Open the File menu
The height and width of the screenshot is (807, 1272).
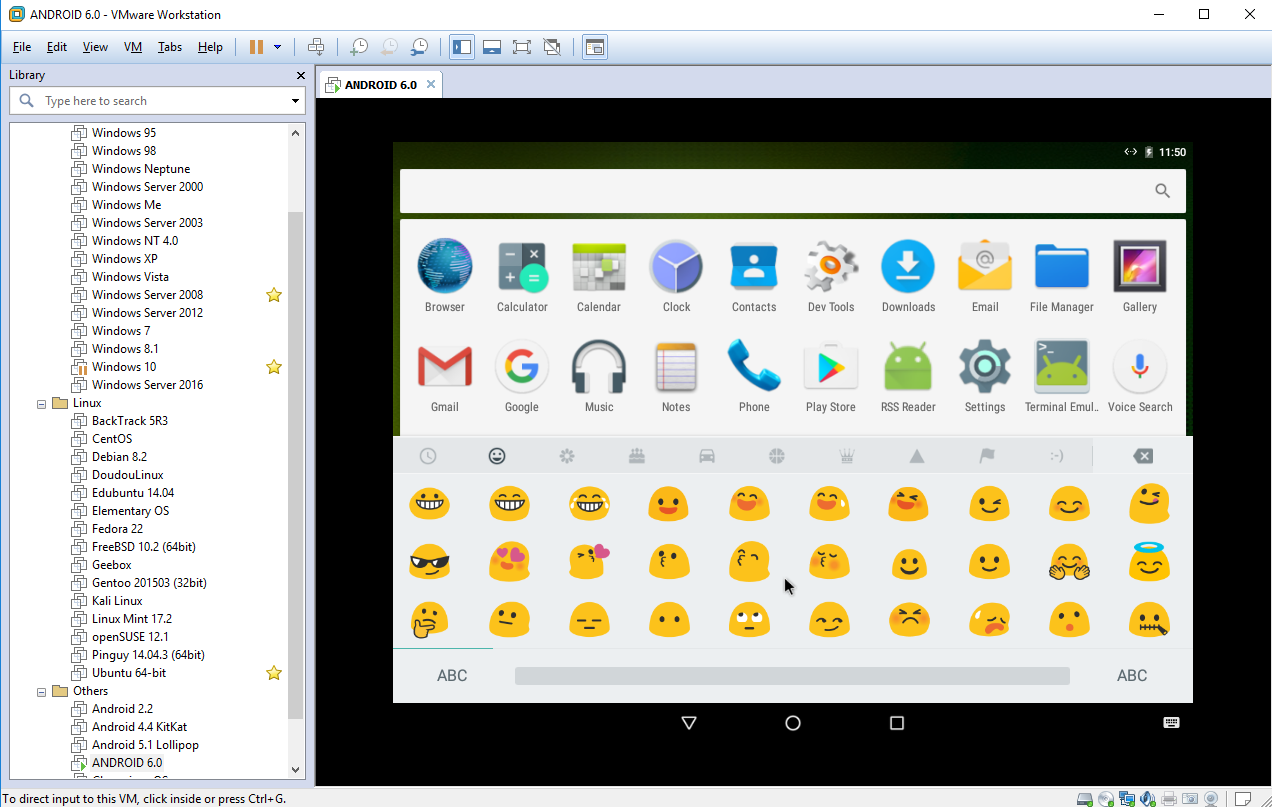coord(22,47)
